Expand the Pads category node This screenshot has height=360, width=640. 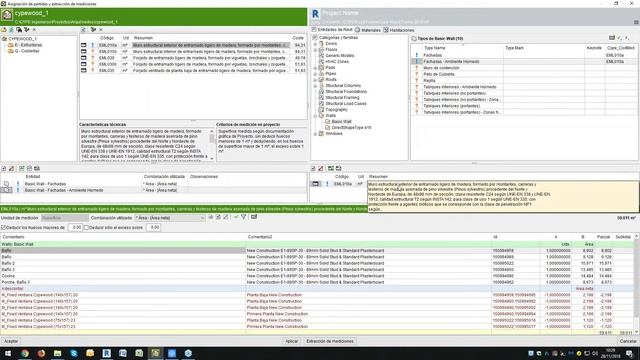pyautogui.click(x=315, y=68)
